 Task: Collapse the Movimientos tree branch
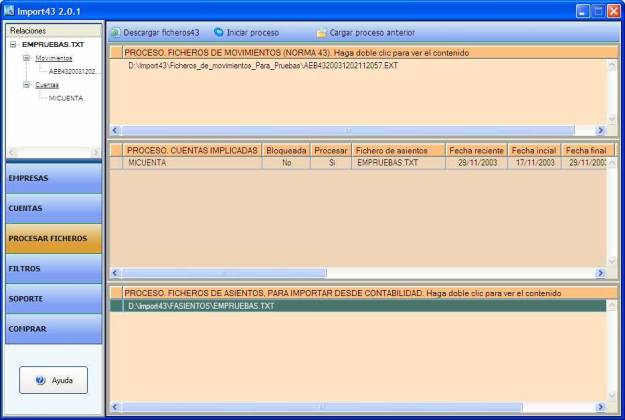coord(24,58)
